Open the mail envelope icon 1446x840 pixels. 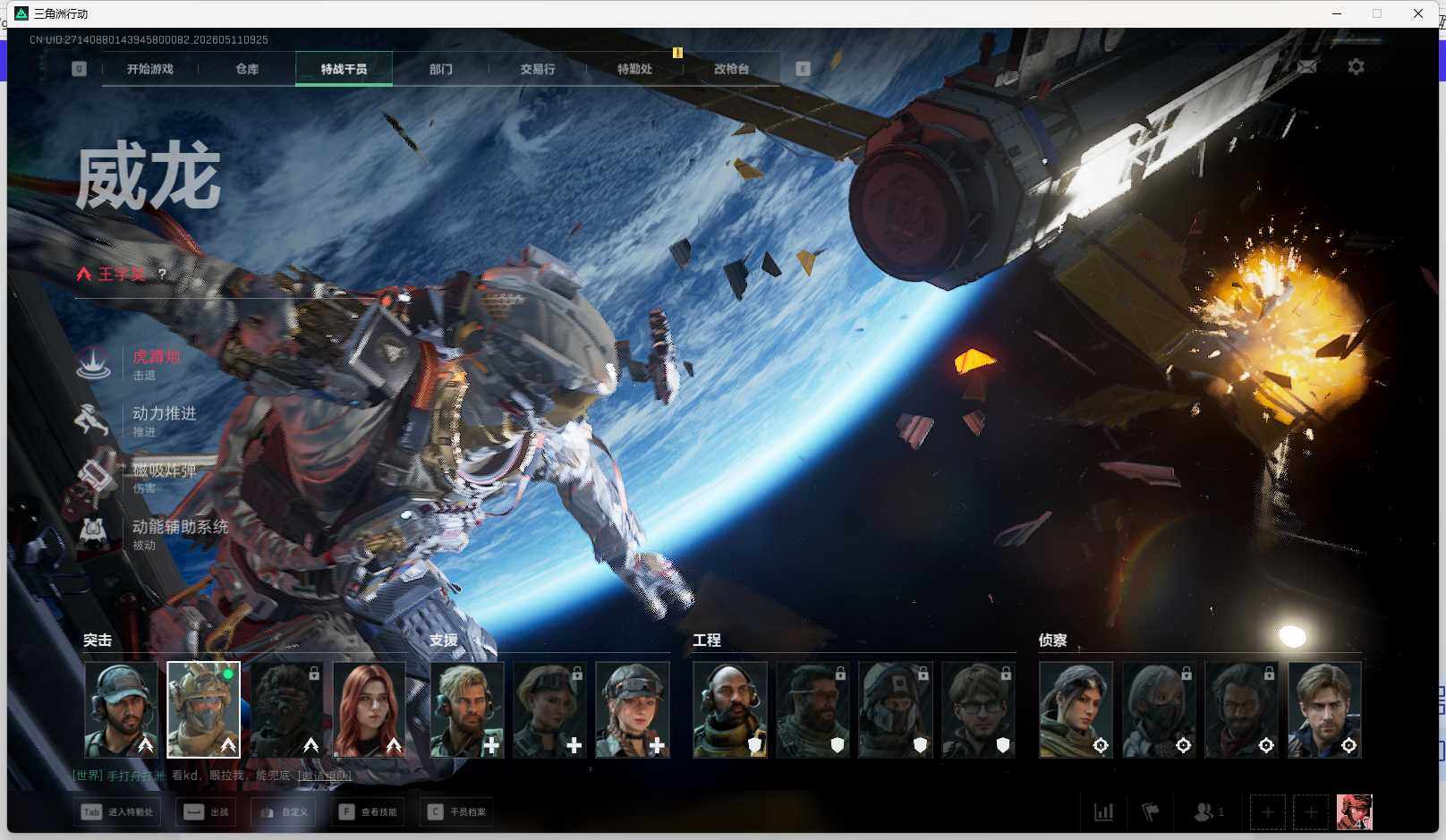[x=1306, y=67]
